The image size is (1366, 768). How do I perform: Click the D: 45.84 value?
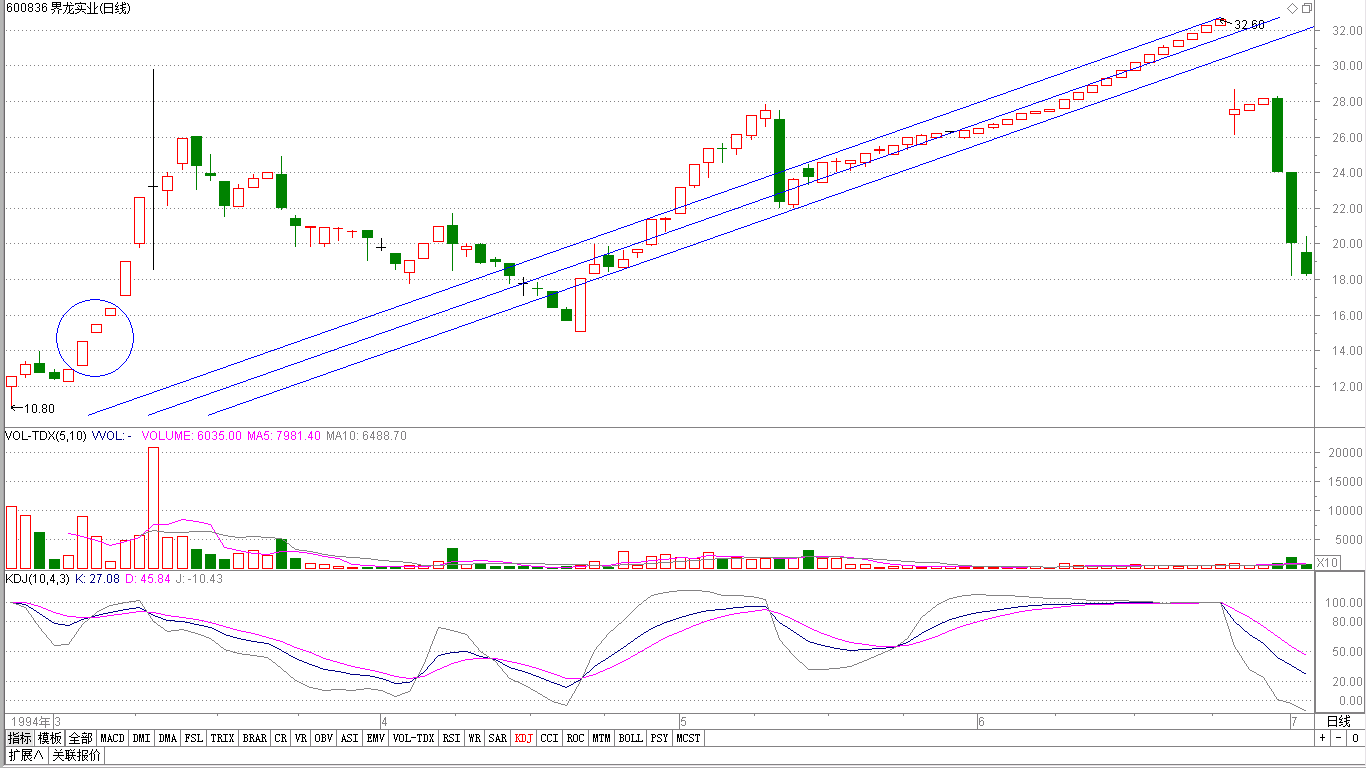click(x=148, y=578)
